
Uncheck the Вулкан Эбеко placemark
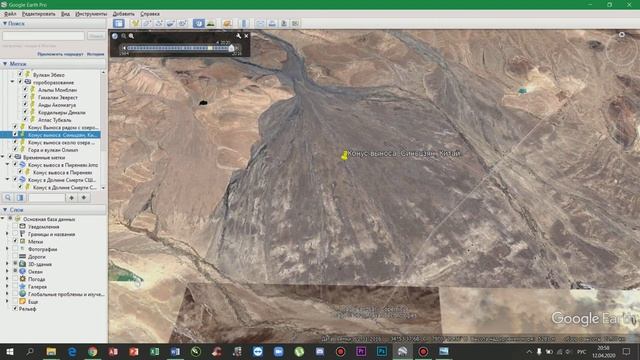(x=20, y=74)
